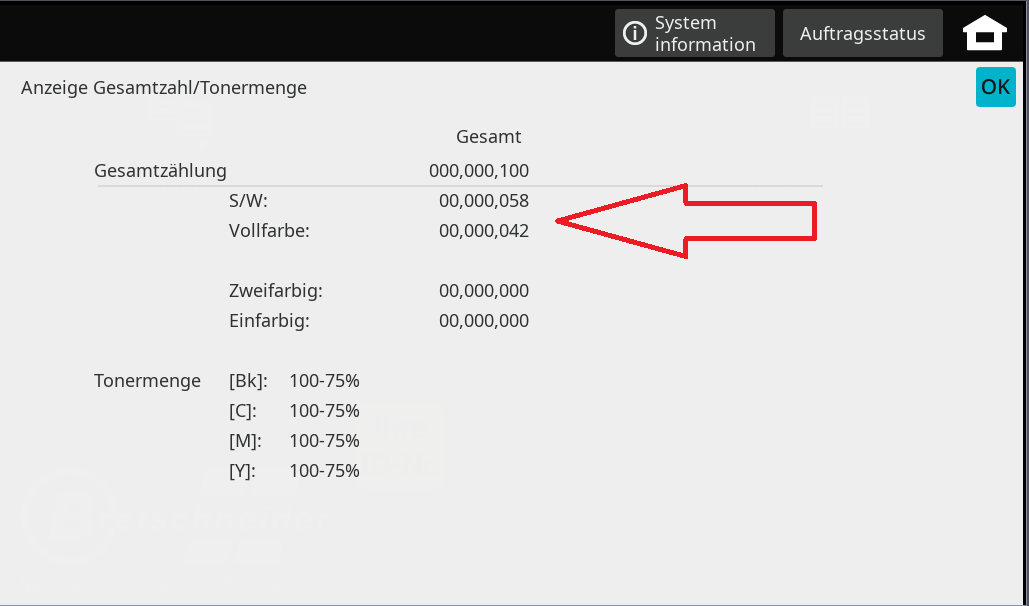This screenshot has width=1029, height=606.
Task: Open Auftragsstatus job status
Action: [862, 34]
